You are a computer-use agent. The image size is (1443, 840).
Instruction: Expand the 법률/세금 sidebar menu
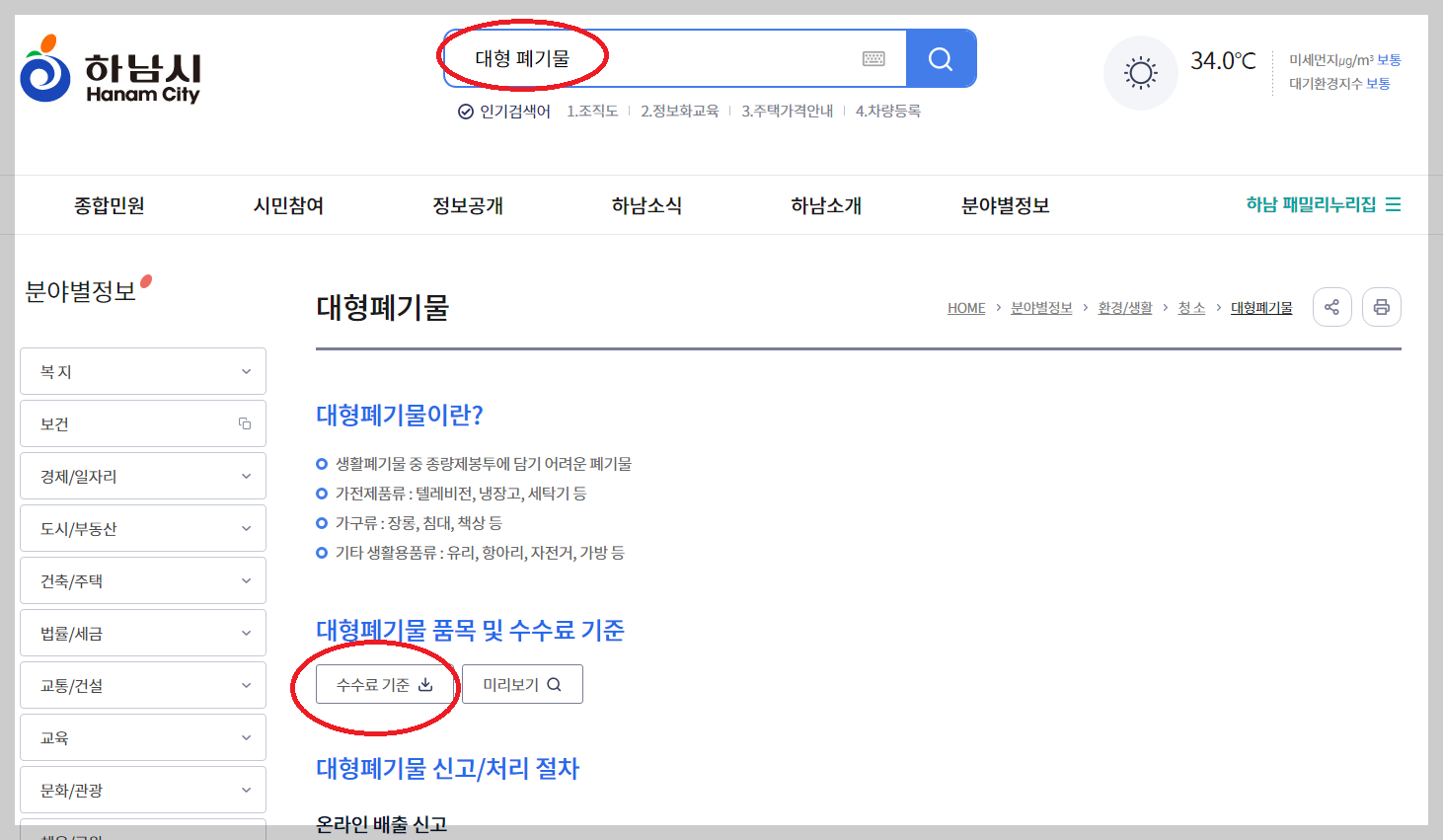pyautogui.click(x=143, y=633)
